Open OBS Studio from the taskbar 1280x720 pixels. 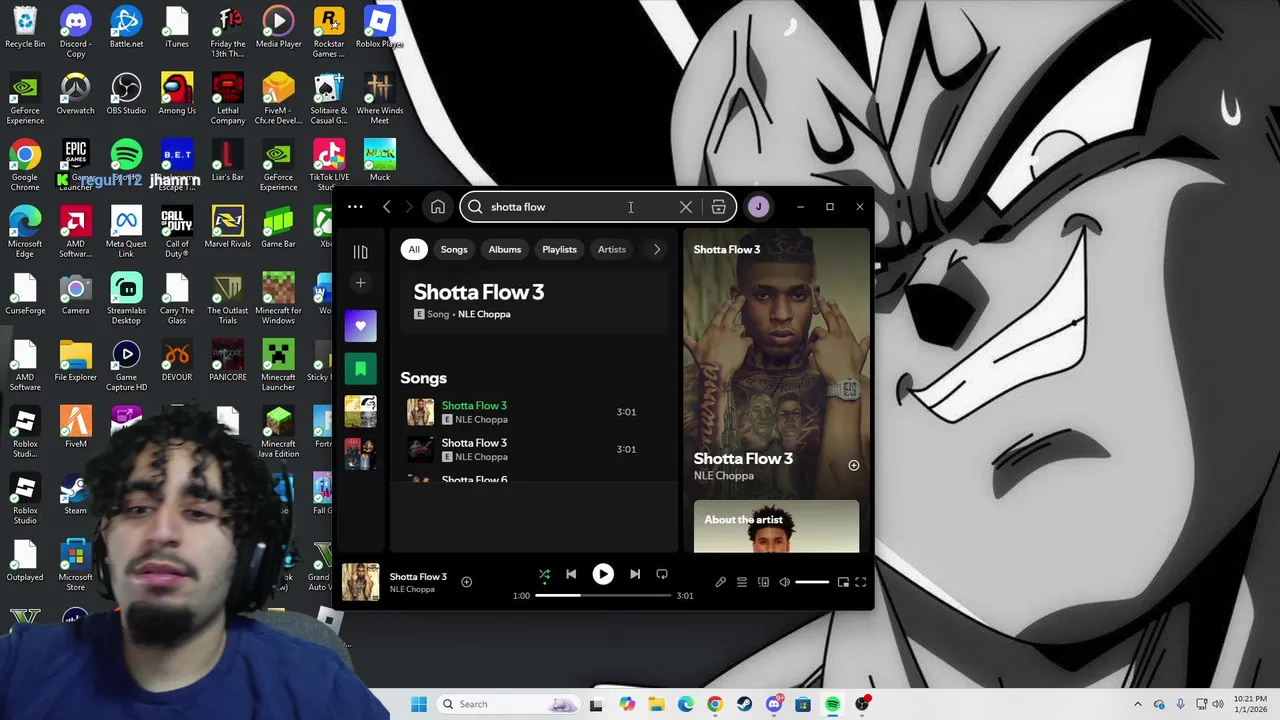pyautogui.click(x=862, y=704)
